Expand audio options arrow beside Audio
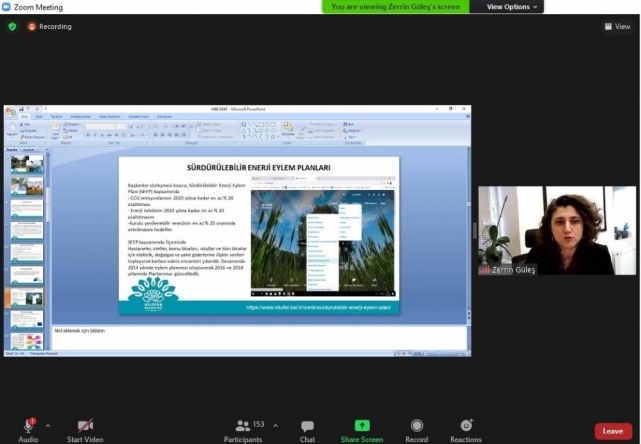 pyautogui.click(x=48, y=424)
